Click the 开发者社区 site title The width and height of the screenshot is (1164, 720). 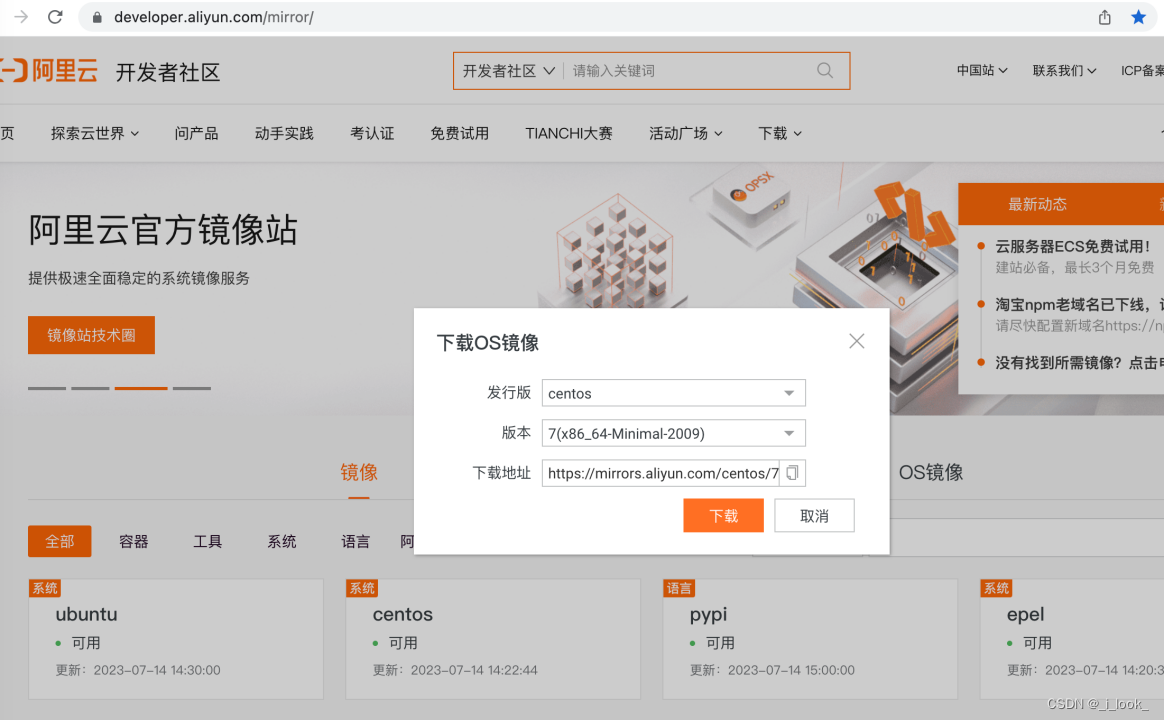(x=168, y=72)
